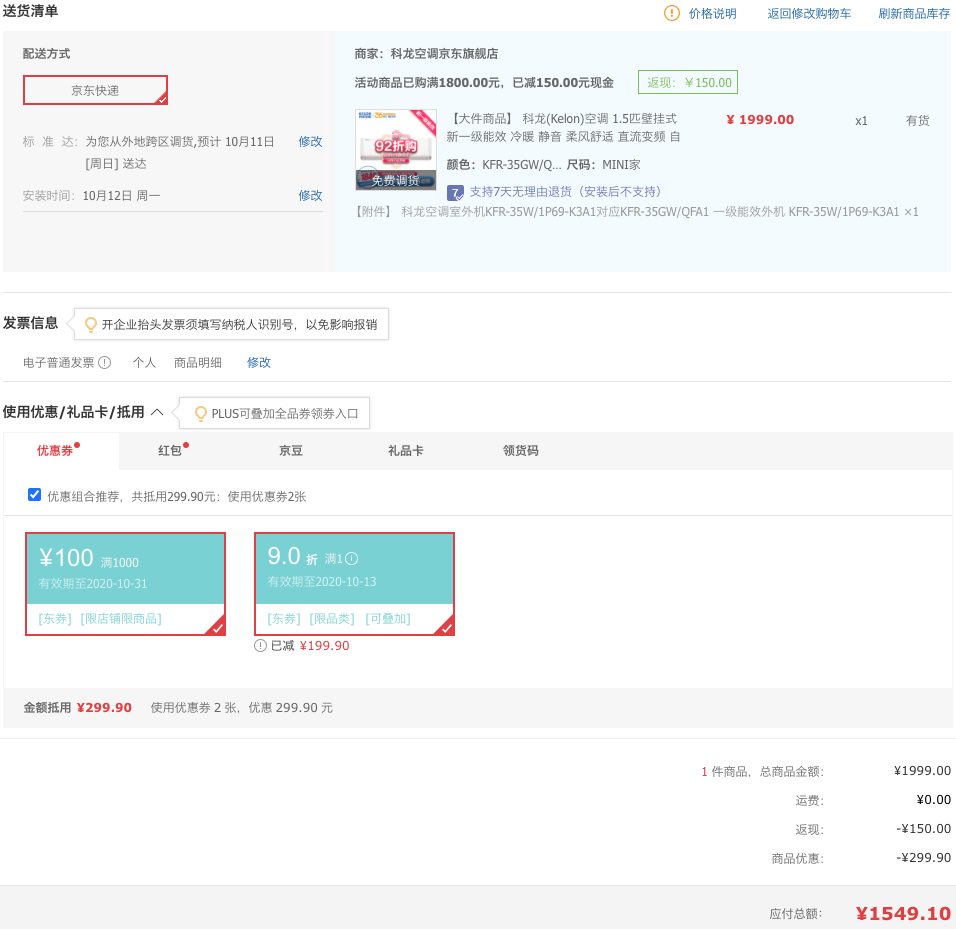956x929 pixels.
Task: Open PLUS可叠加全品券领券入口
Action: click(285, 414)
